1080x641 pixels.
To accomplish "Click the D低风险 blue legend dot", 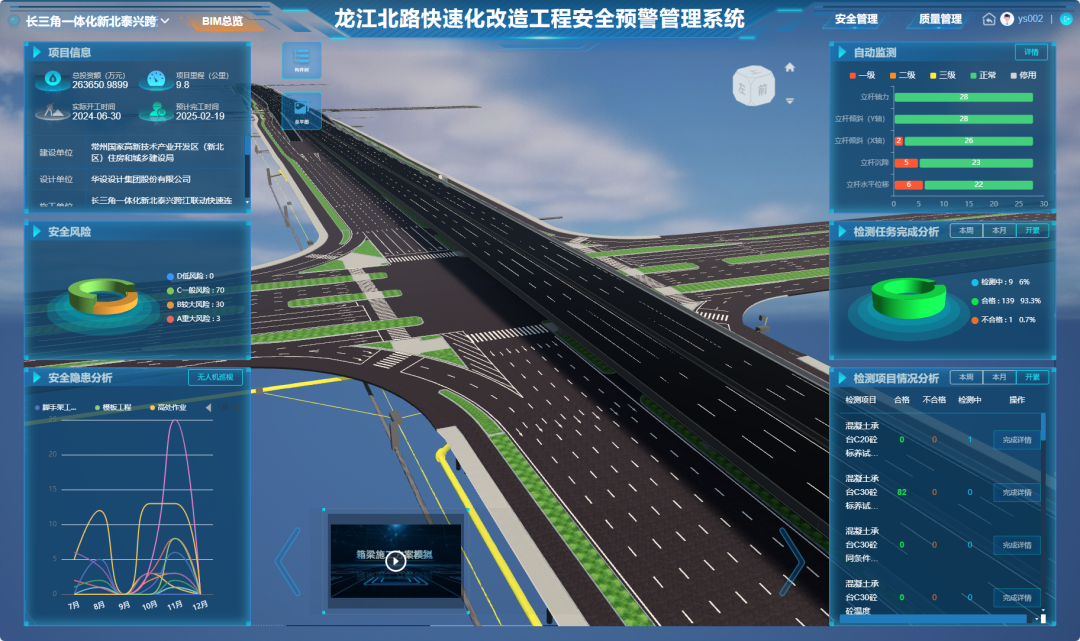I will click(170, 276).
